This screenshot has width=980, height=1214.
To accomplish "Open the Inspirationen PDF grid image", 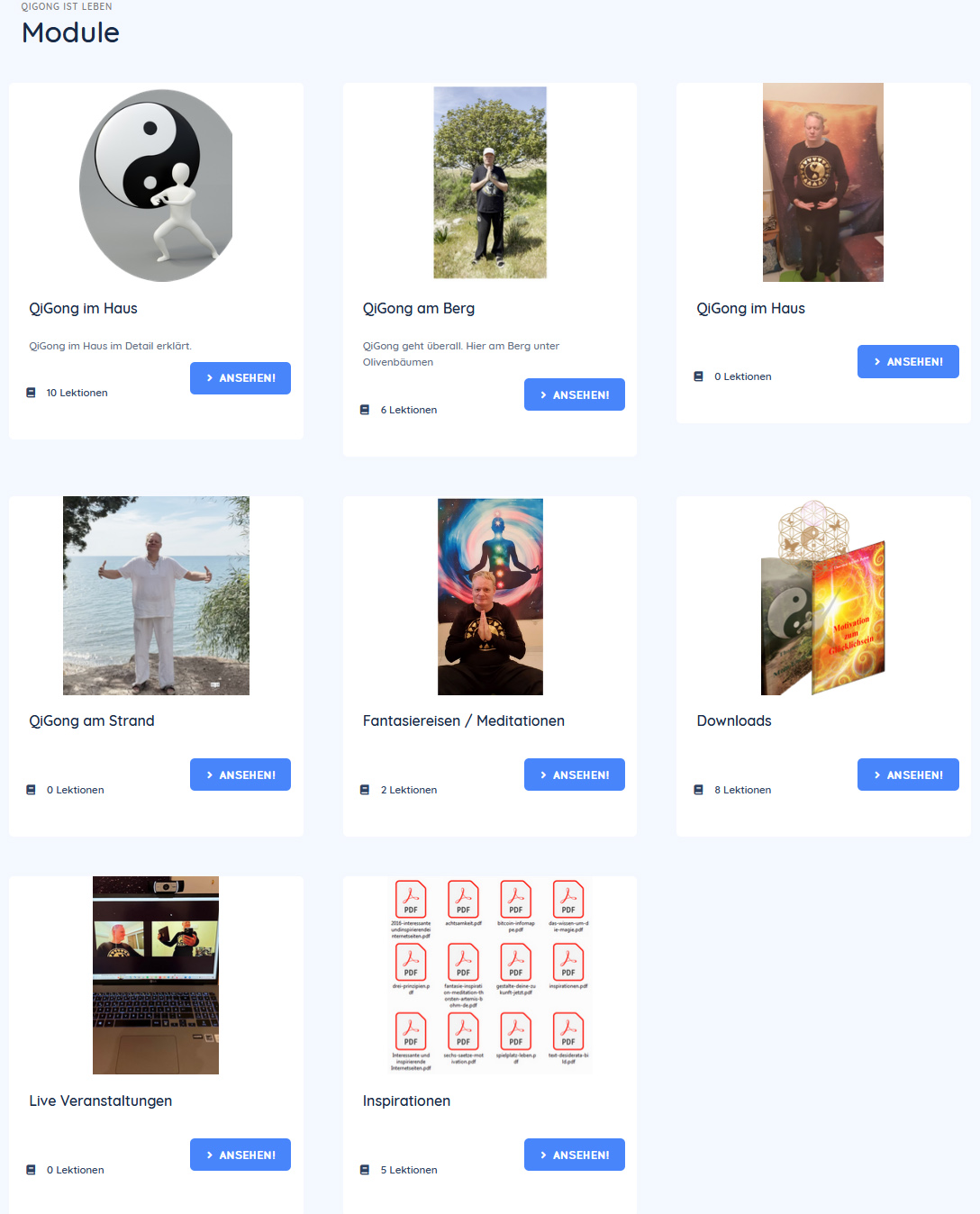I will pyautogui.click(x=490, y=975).
